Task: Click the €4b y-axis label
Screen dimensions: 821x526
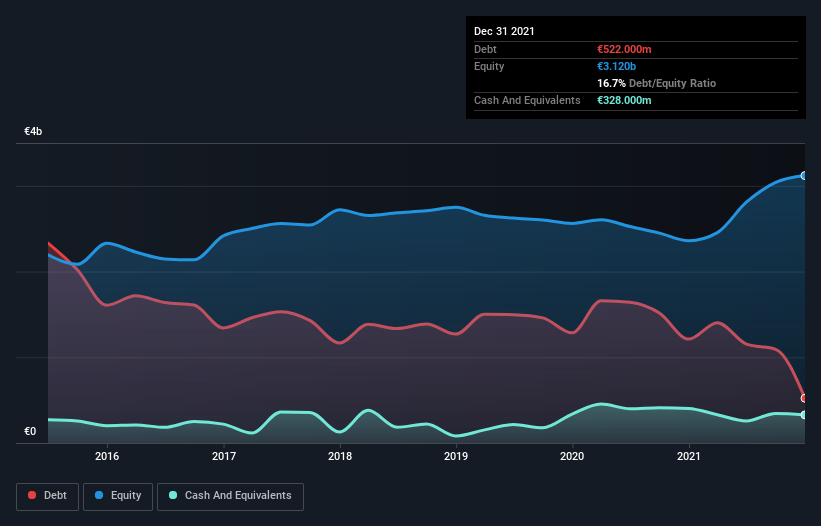Action: [33, 131]
